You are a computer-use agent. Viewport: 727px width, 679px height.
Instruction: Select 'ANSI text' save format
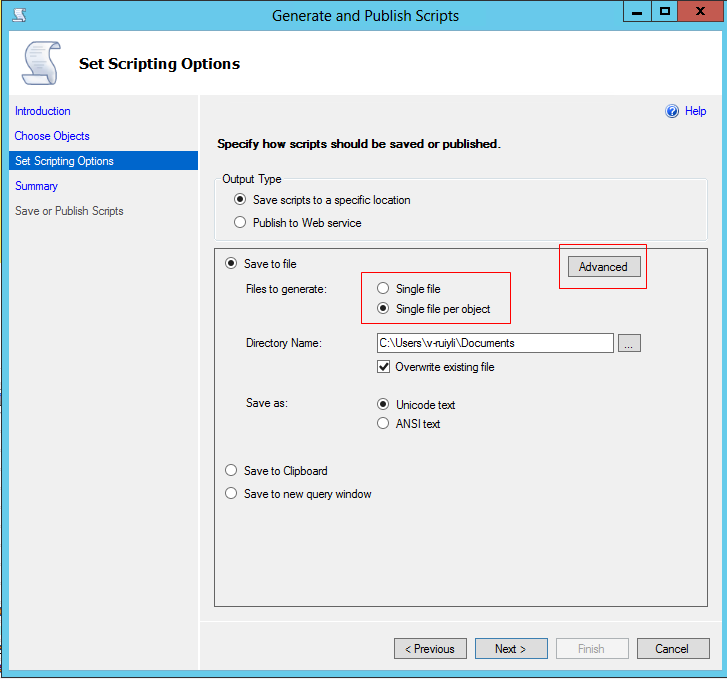click(383, 424)
